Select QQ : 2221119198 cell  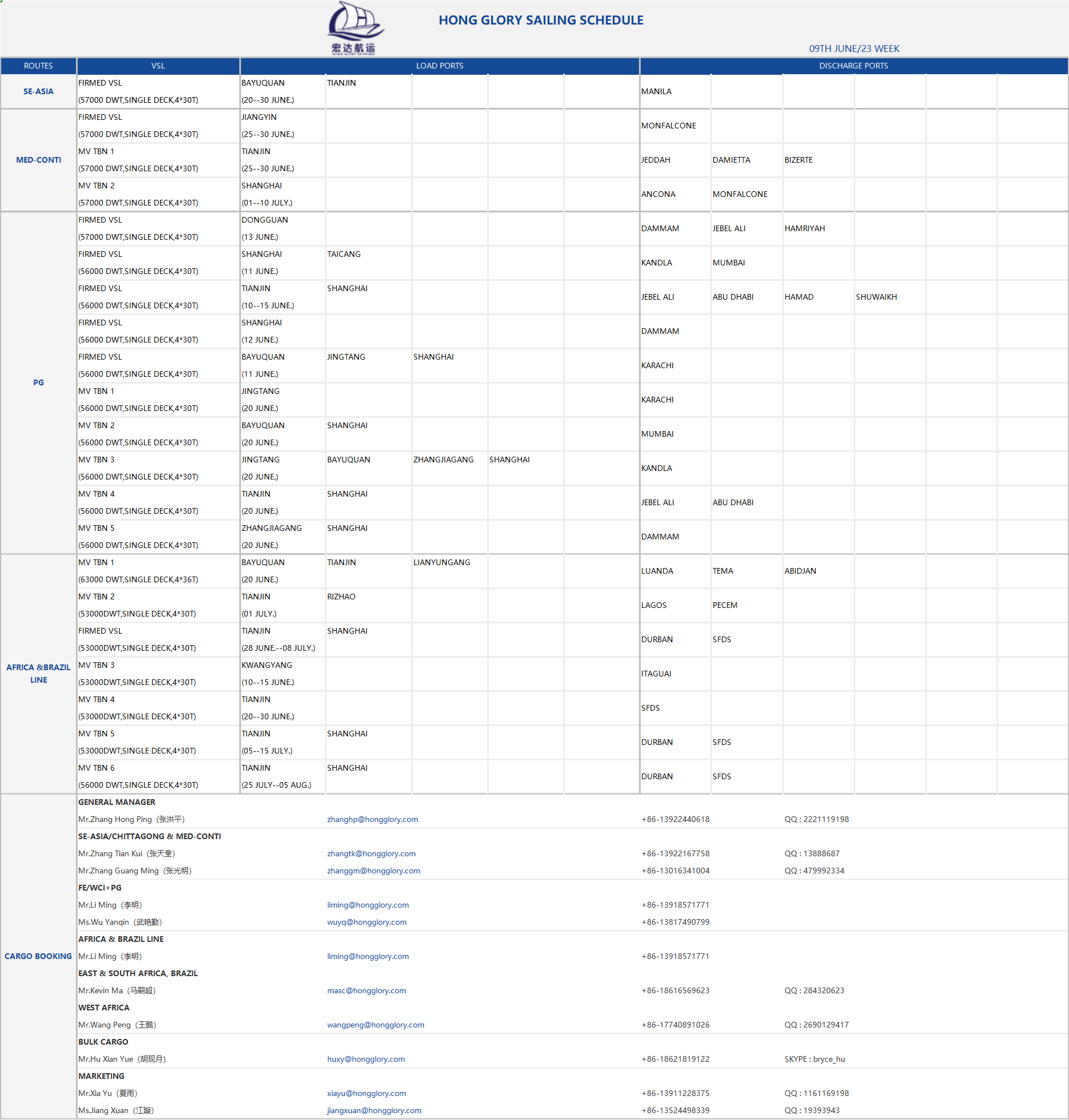pyautogui.click(x=816, y=819)
